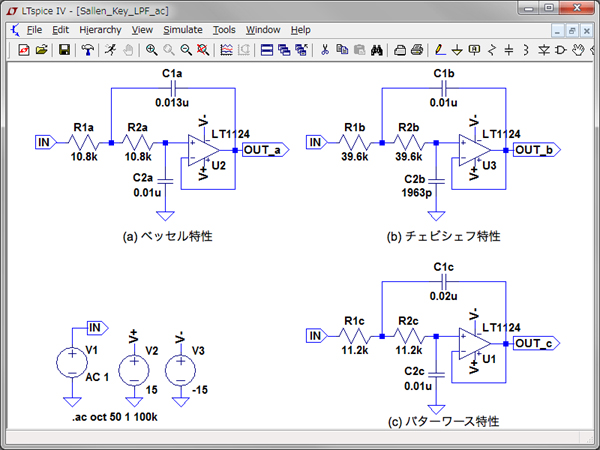The height and width of the screenshot is (450, 600).
Task: Open the Simulate menu
Action: coord(182,30)
